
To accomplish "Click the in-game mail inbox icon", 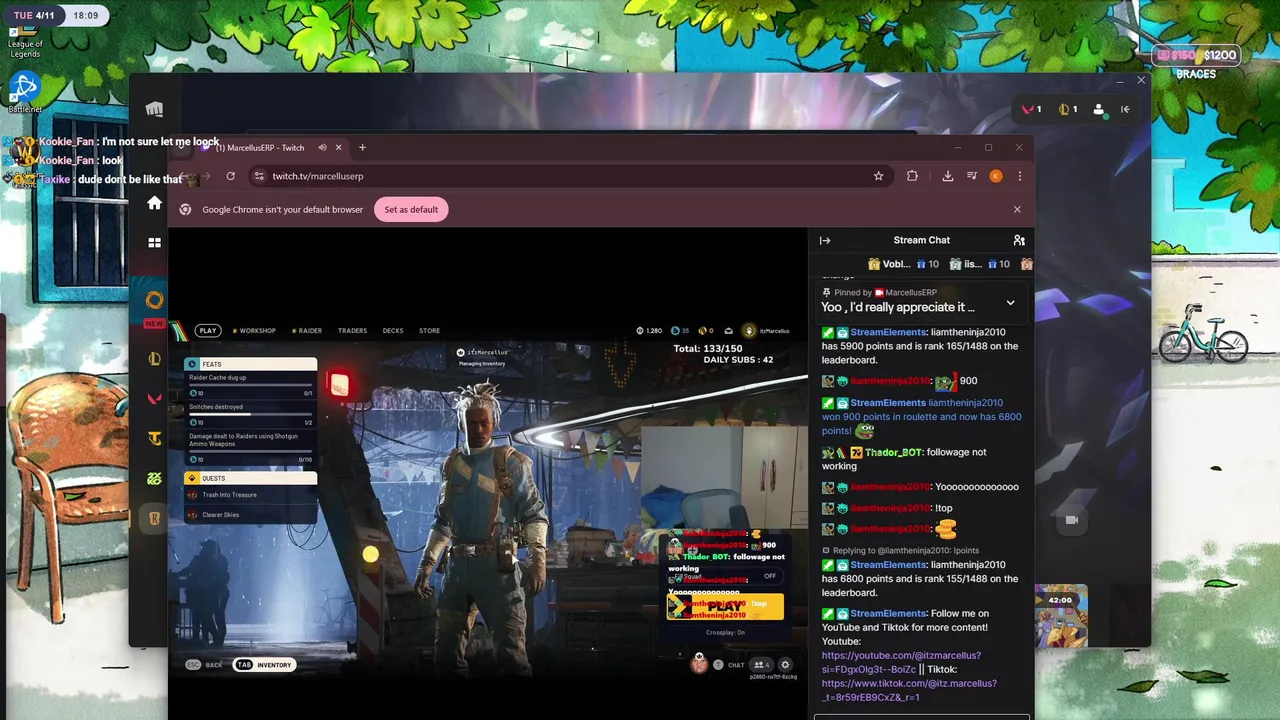I will tap(728, 331).
